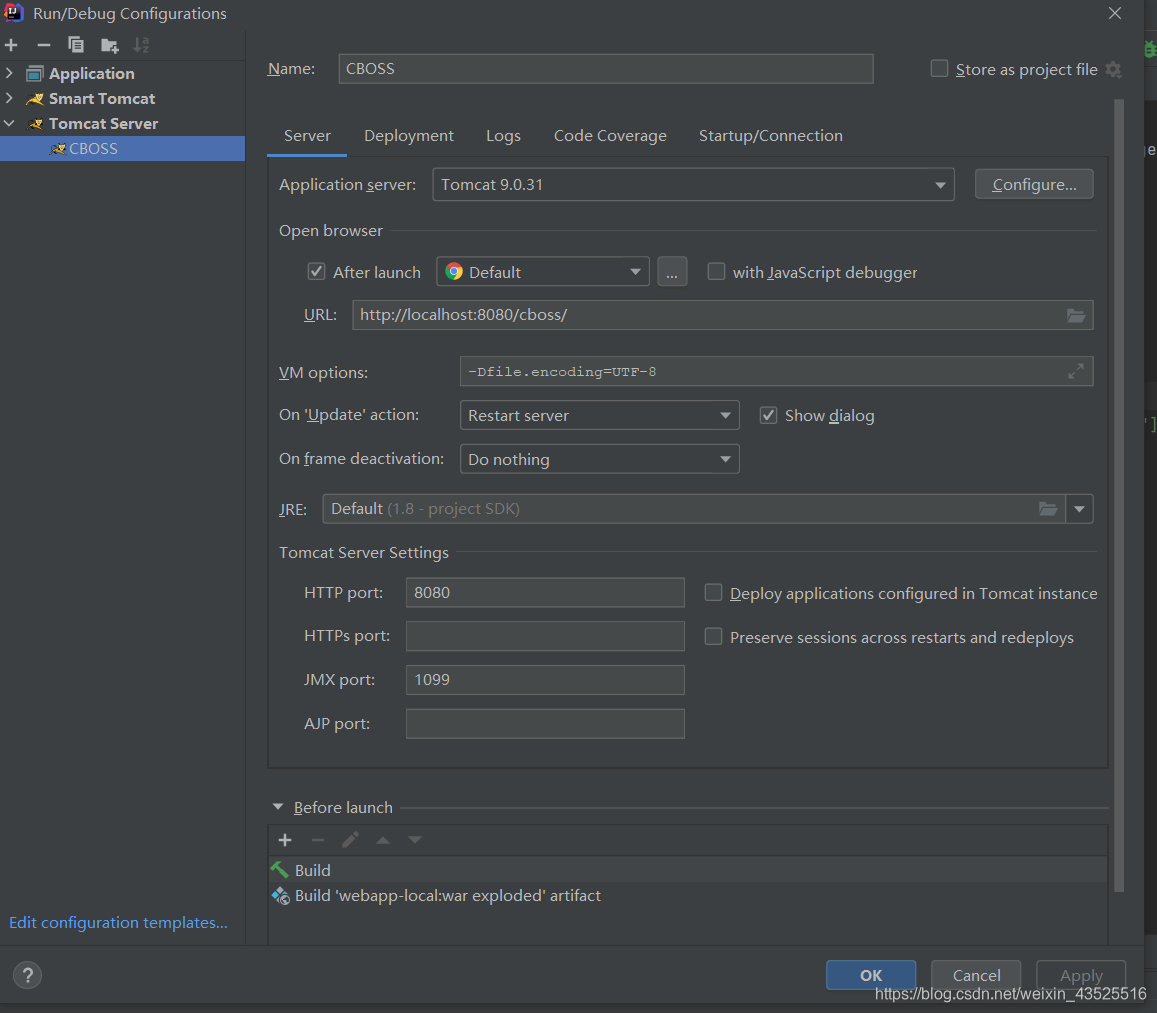Viewport: 1157px width, 1013px height.
Task: Click the Apply button
Action: (1081, 975)
